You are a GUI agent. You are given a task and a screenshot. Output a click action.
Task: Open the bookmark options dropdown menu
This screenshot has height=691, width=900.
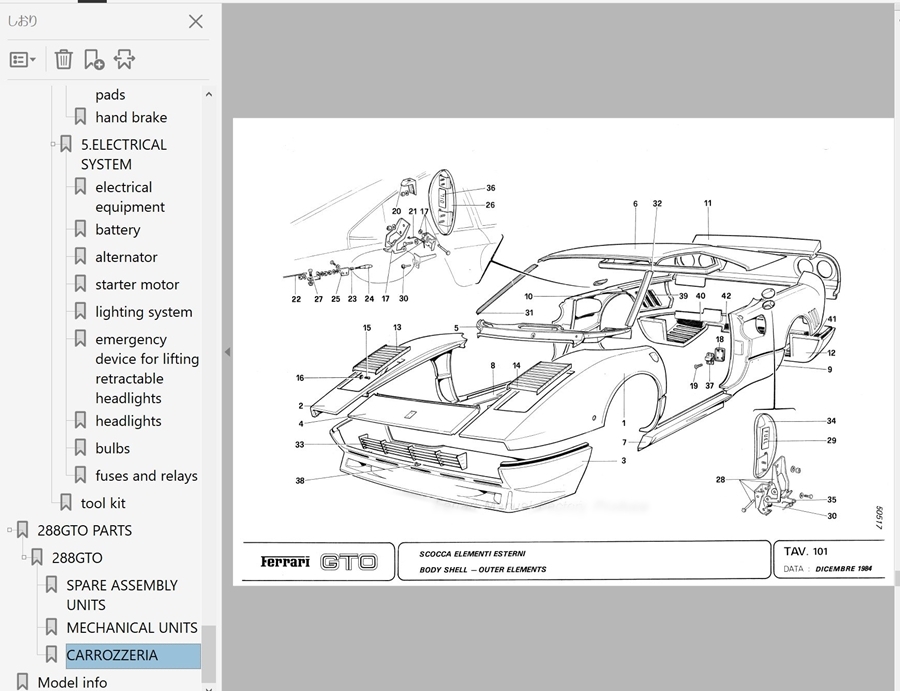(23, 59)
